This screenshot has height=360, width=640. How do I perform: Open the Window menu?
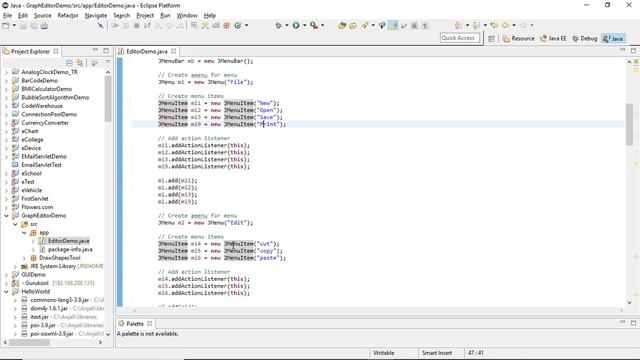(187, 16)
